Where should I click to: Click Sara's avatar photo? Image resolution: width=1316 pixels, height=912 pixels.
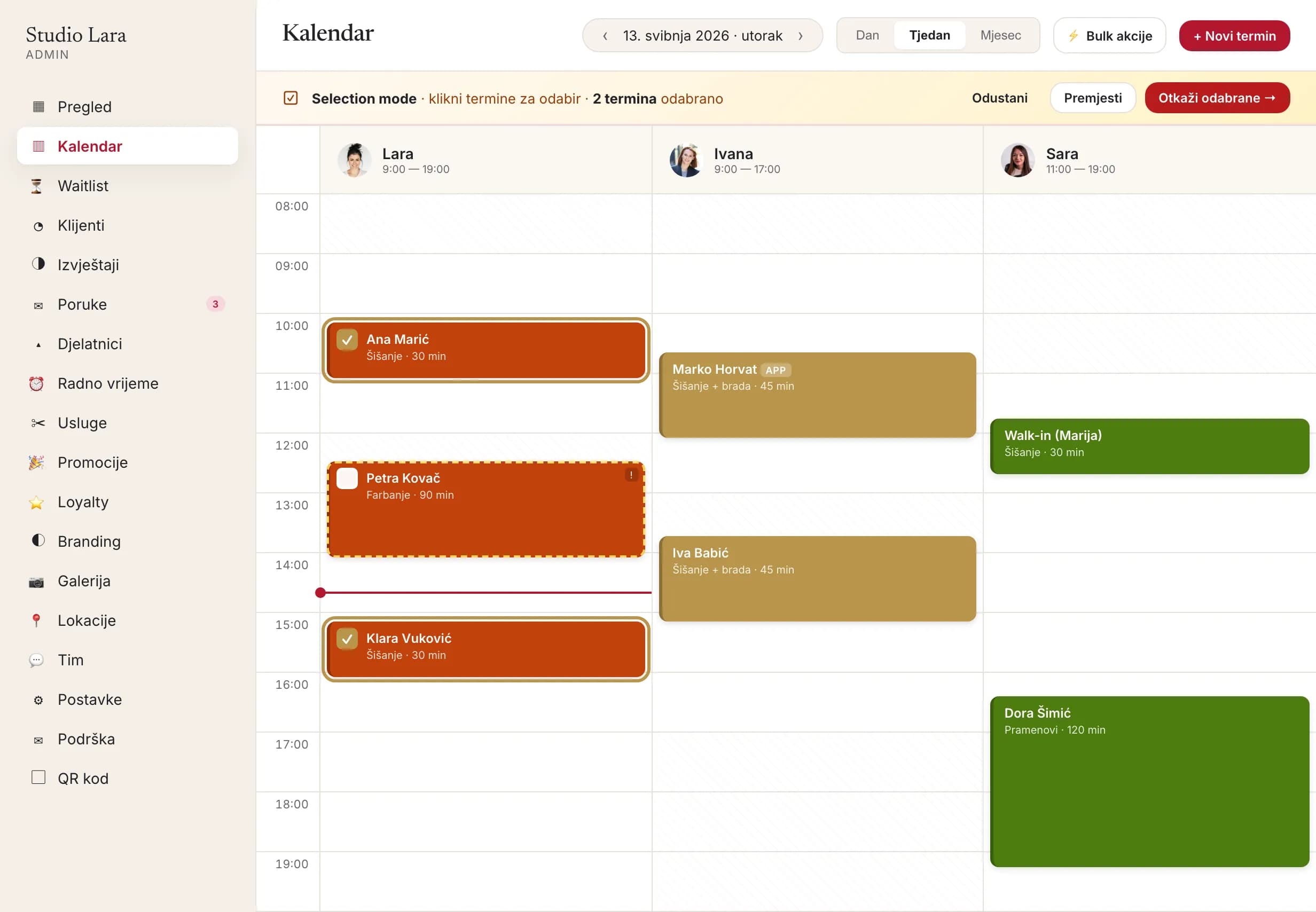pyautogui.click(x=1017, y=160)
